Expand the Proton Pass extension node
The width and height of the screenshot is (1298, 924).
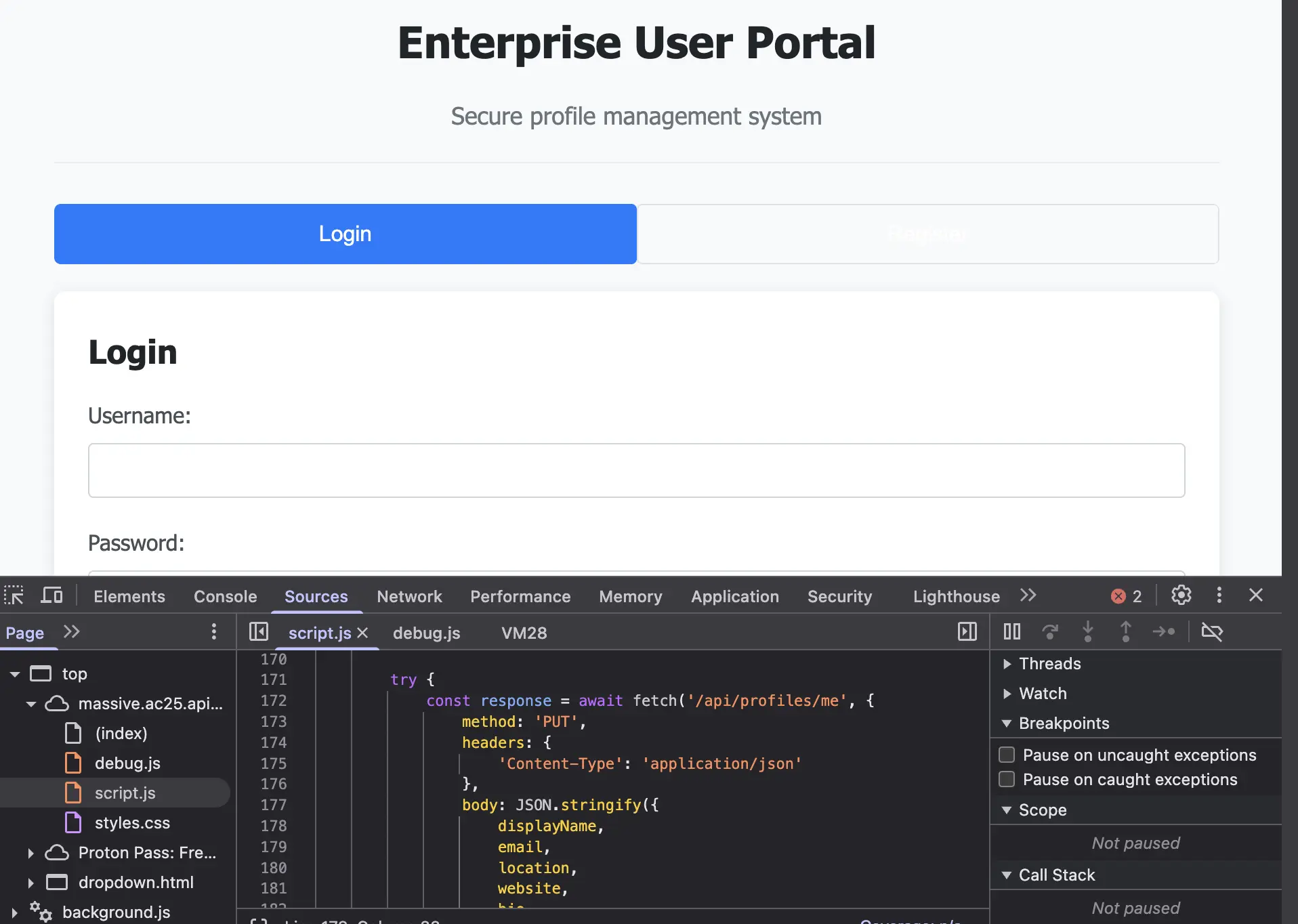pos(31,853)
